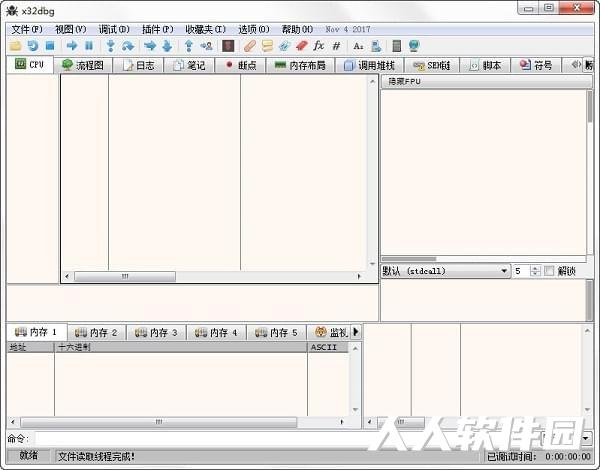Click the 十六进制 column header

click(x=181, y=347)
